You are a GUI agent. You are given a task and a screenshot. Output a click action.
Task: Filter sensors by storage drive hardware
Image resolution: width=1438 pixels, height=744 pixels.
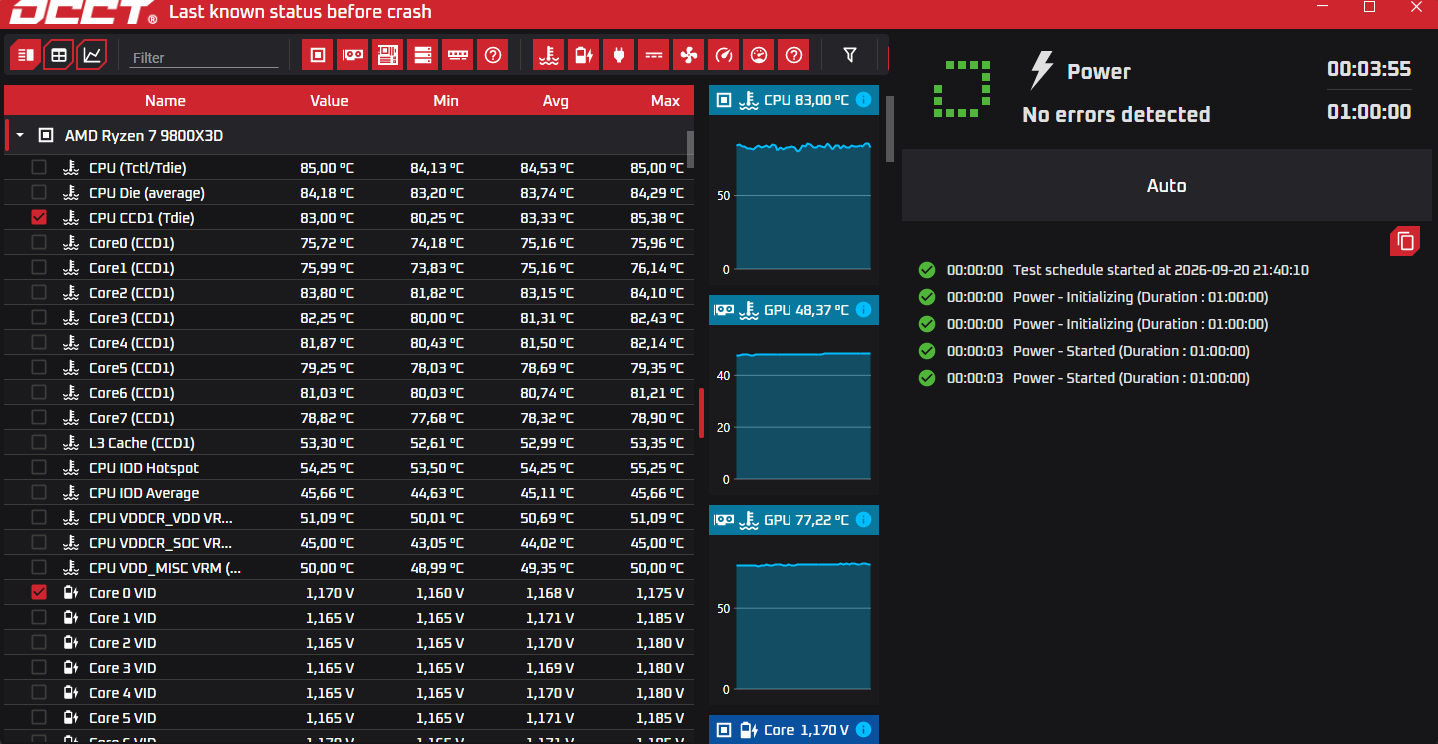point(423,55)
